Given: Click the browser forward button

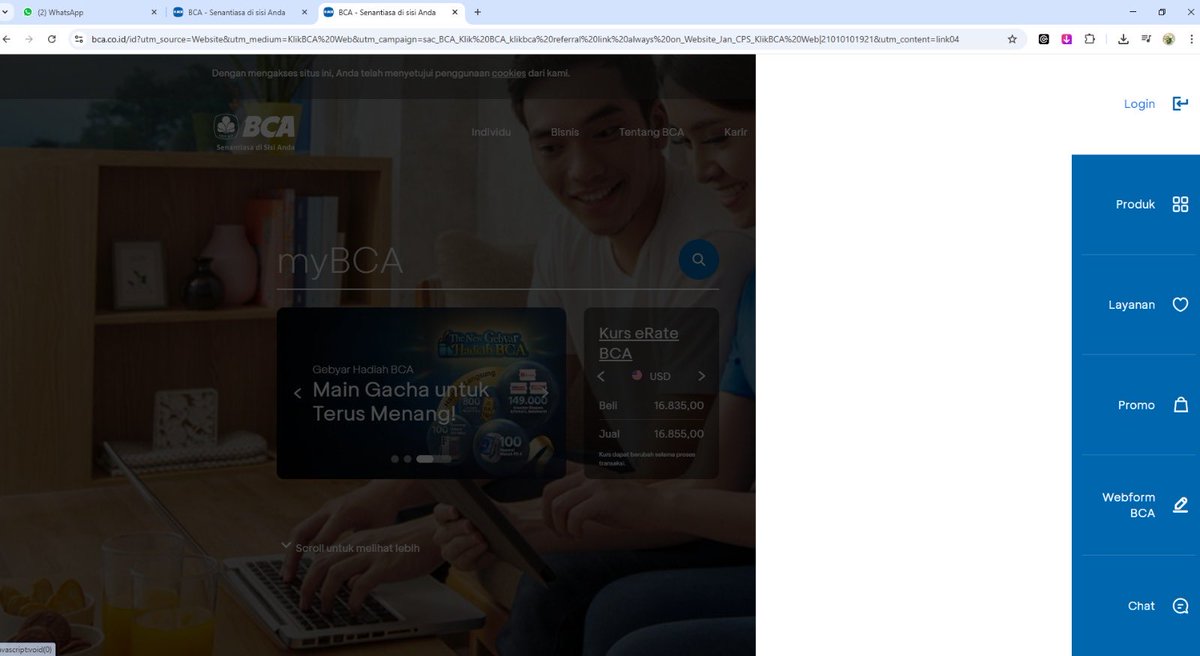Looking at the screenshot, I should (28, 39).
